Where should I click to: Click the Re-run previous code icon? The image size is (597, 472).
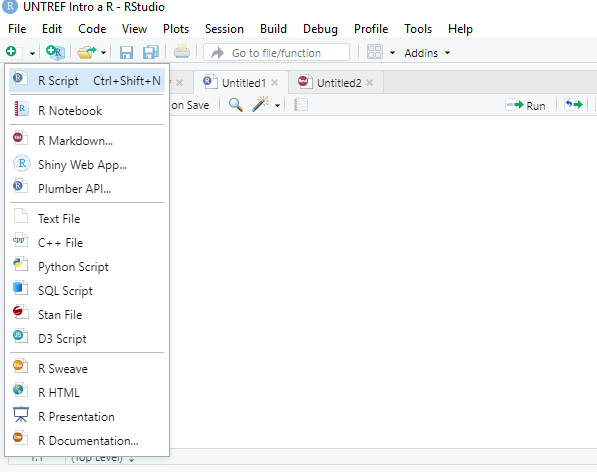click(x=574, y=105)
